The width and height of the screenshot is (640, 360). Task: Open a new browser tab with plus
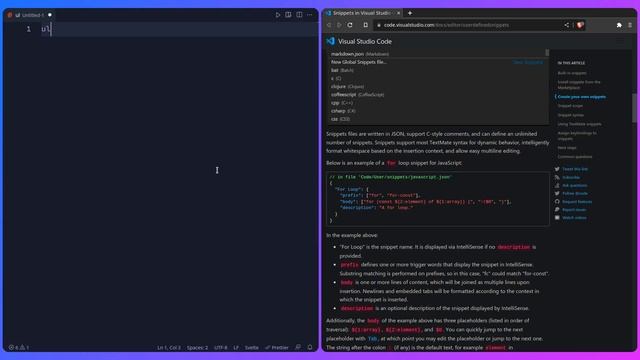410,13
